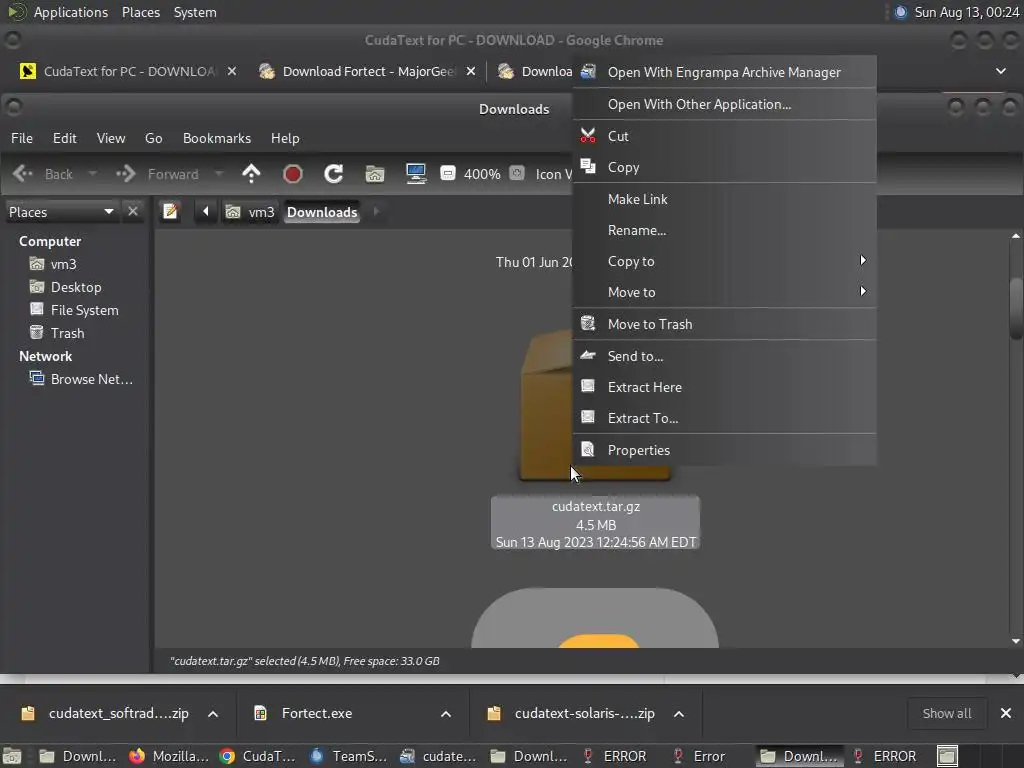Toggle text location entry icon

click(x=170, y=212)
